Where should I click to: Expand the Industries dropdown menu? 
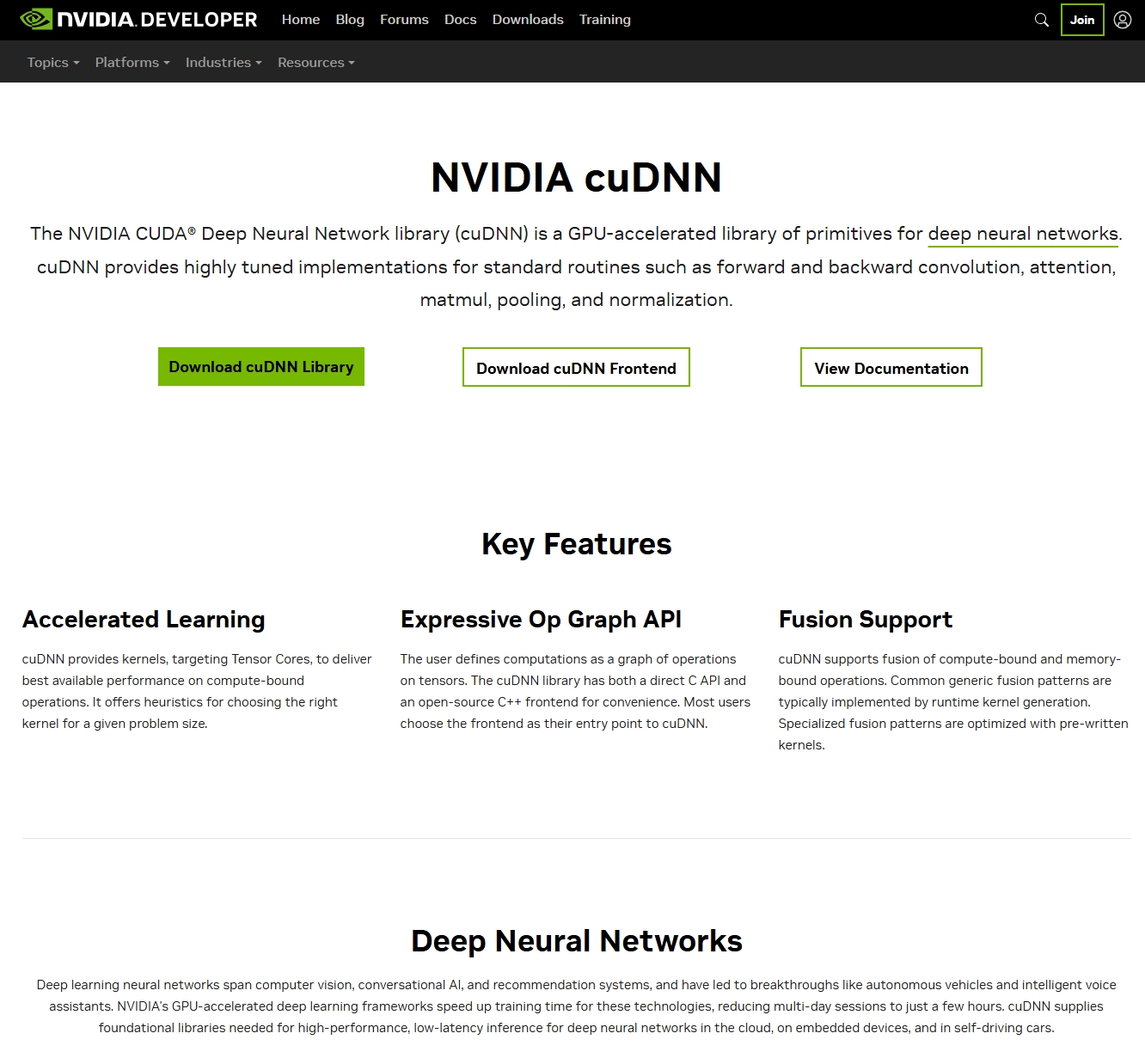click(223, 62)
